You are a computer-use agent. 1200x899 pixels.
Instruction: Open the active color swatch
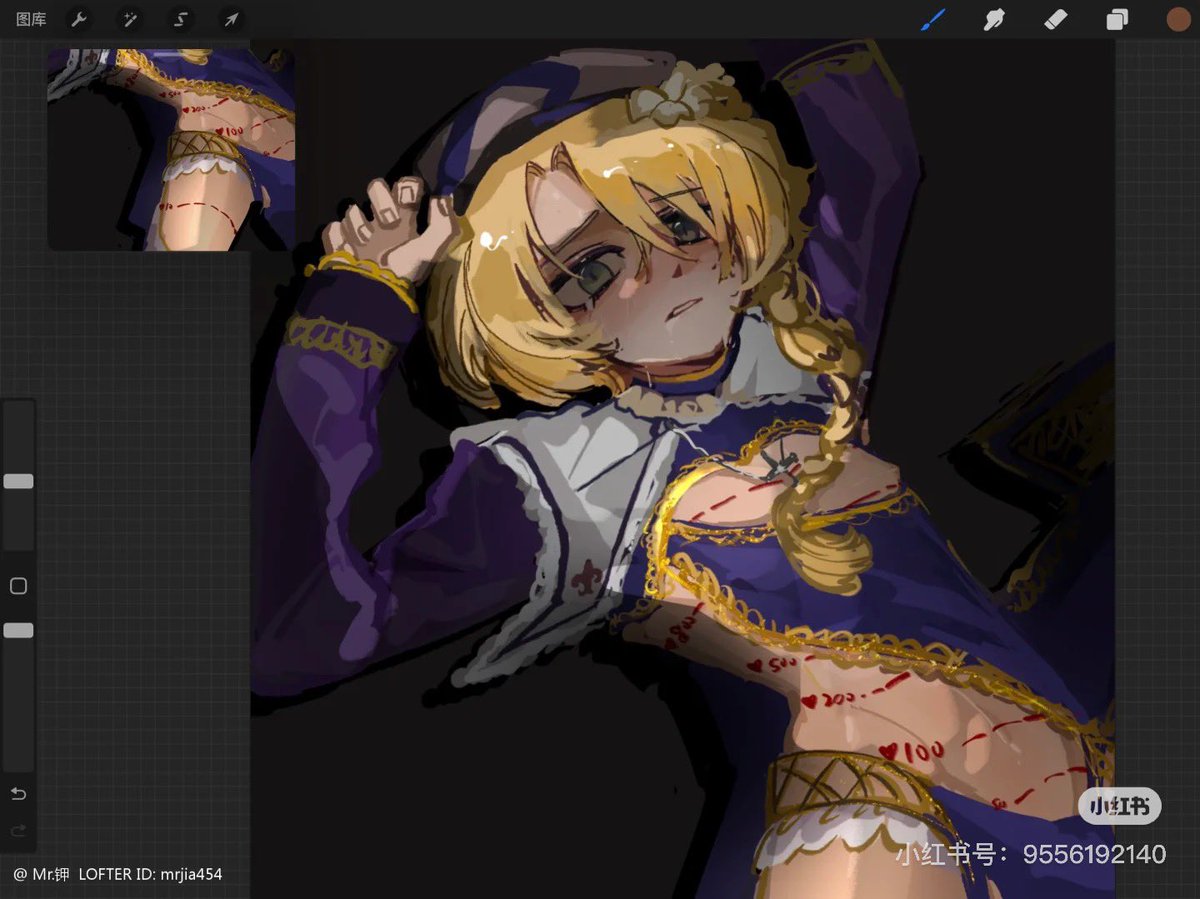[1178, 19]
